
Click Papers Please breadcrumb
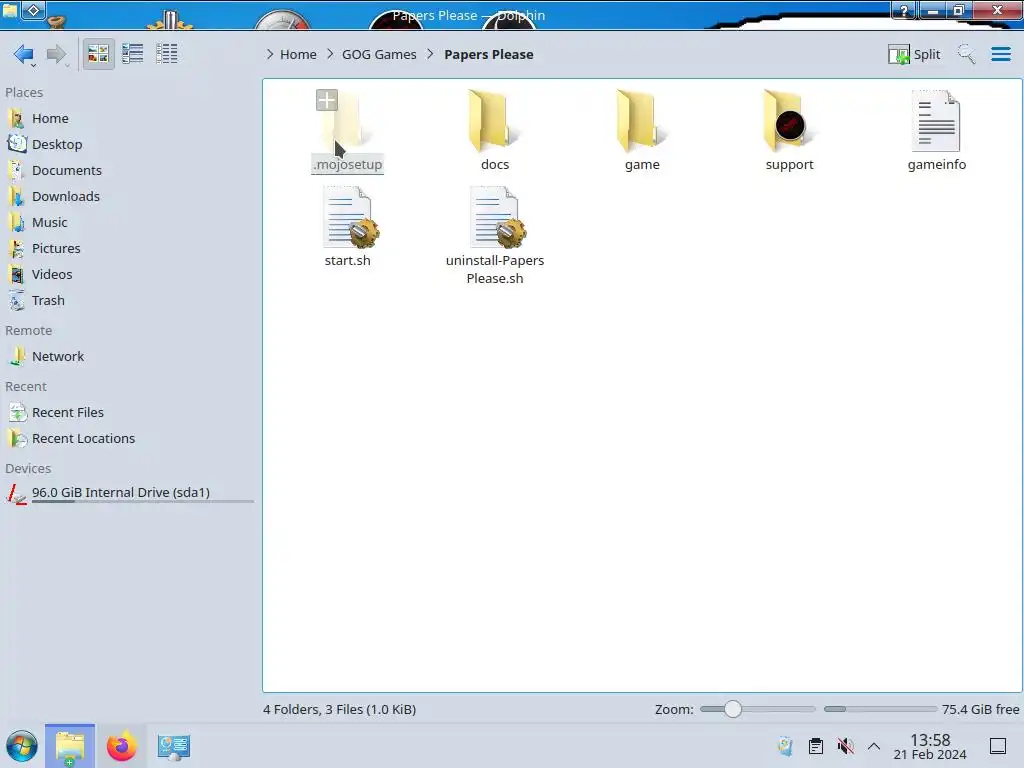(488, 54)
